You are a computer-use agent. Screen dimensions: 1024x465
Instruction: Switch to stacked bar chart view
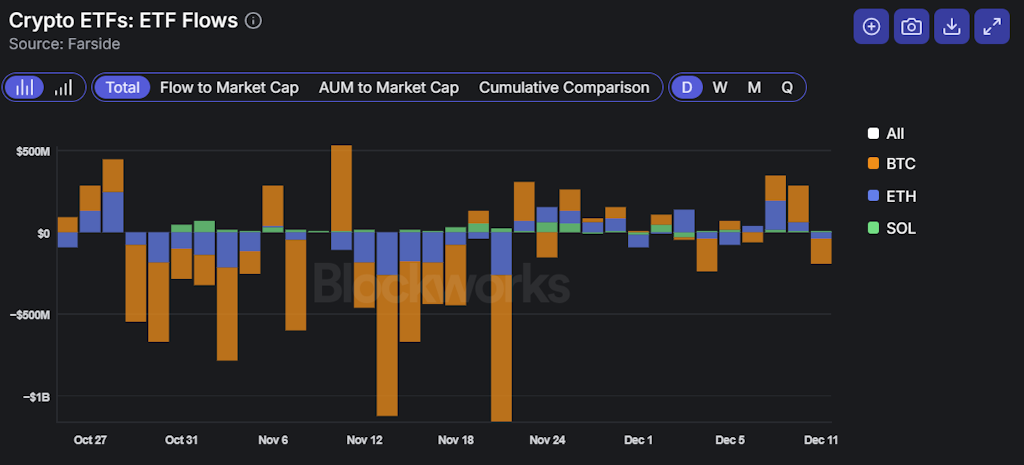pos(25,87)
